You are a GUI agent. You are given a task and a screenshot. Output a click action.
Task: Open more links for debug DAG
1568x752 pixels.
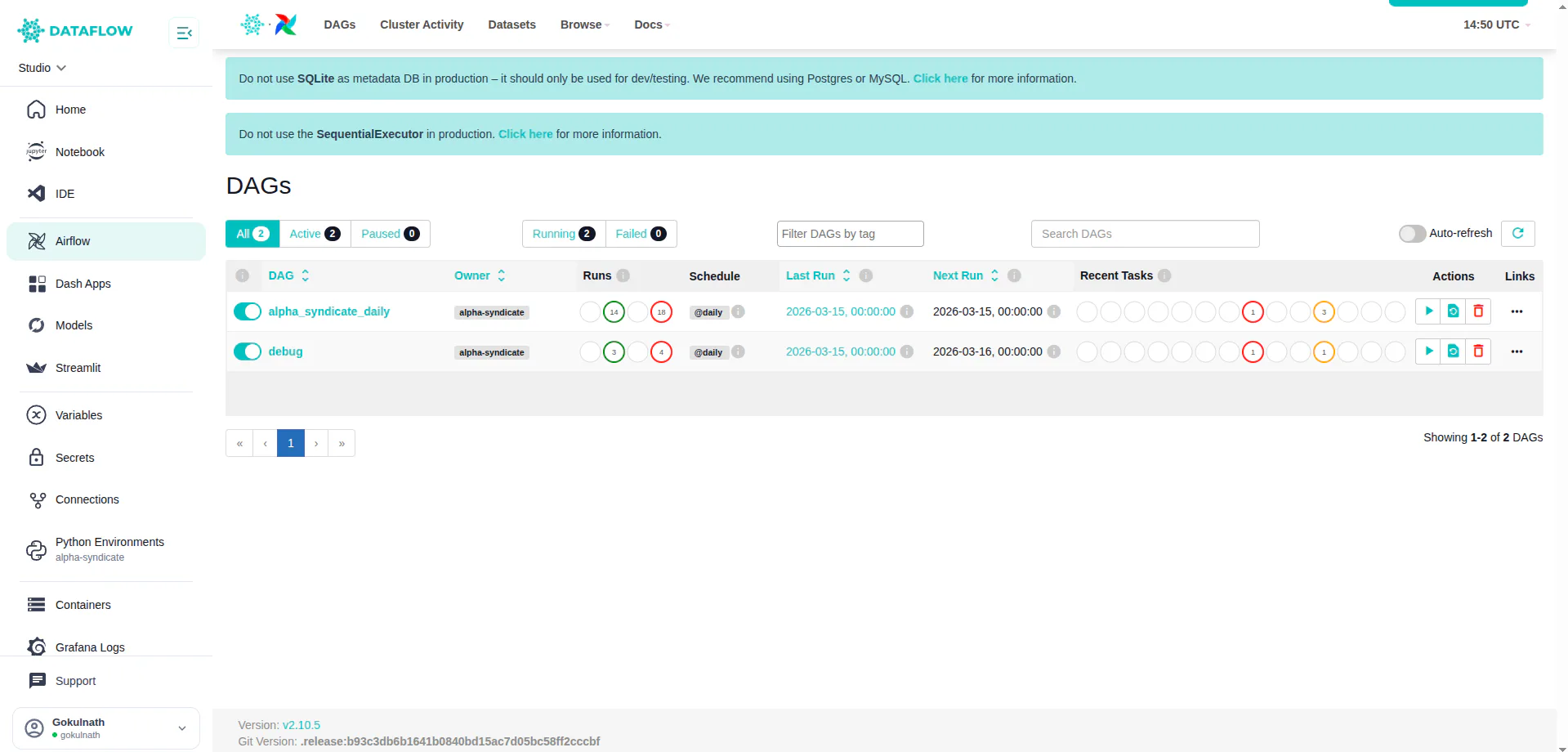pos(1517,351)
